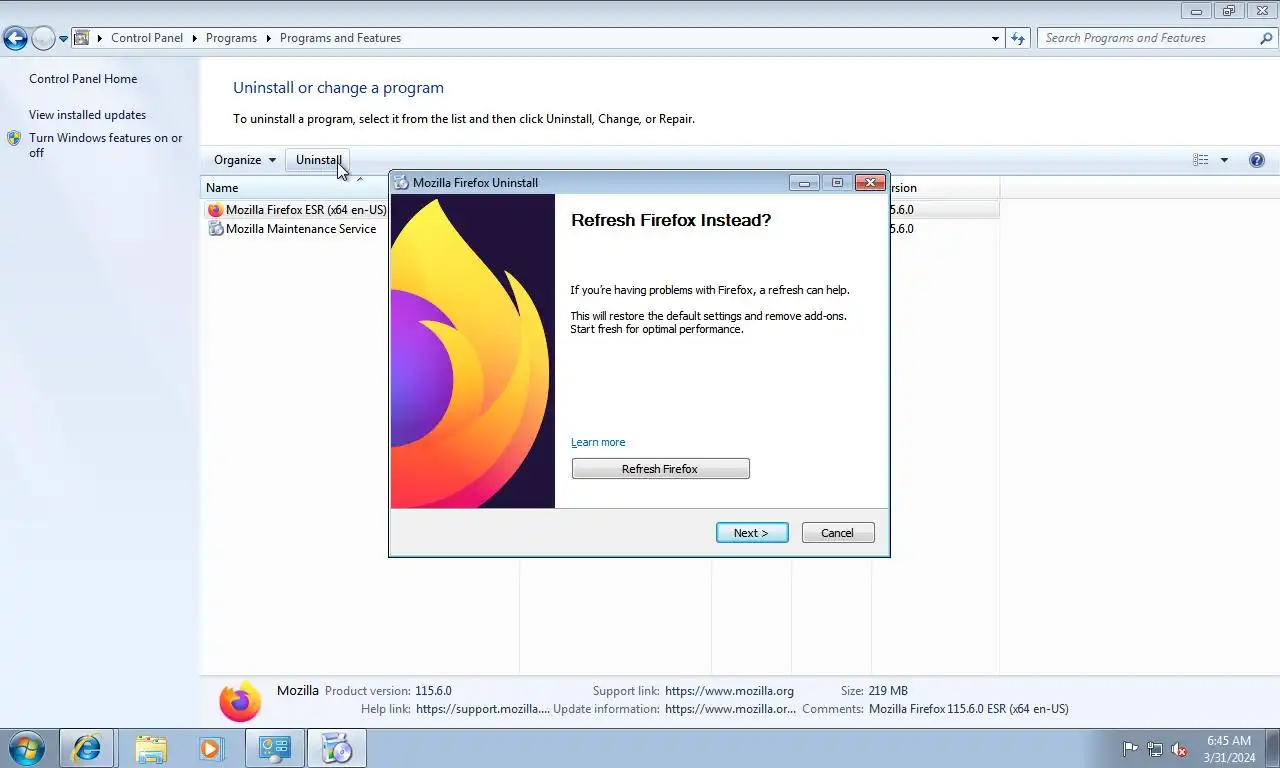
Task: Open Windows Media Player from taskbar
Action: coord(211,748)
